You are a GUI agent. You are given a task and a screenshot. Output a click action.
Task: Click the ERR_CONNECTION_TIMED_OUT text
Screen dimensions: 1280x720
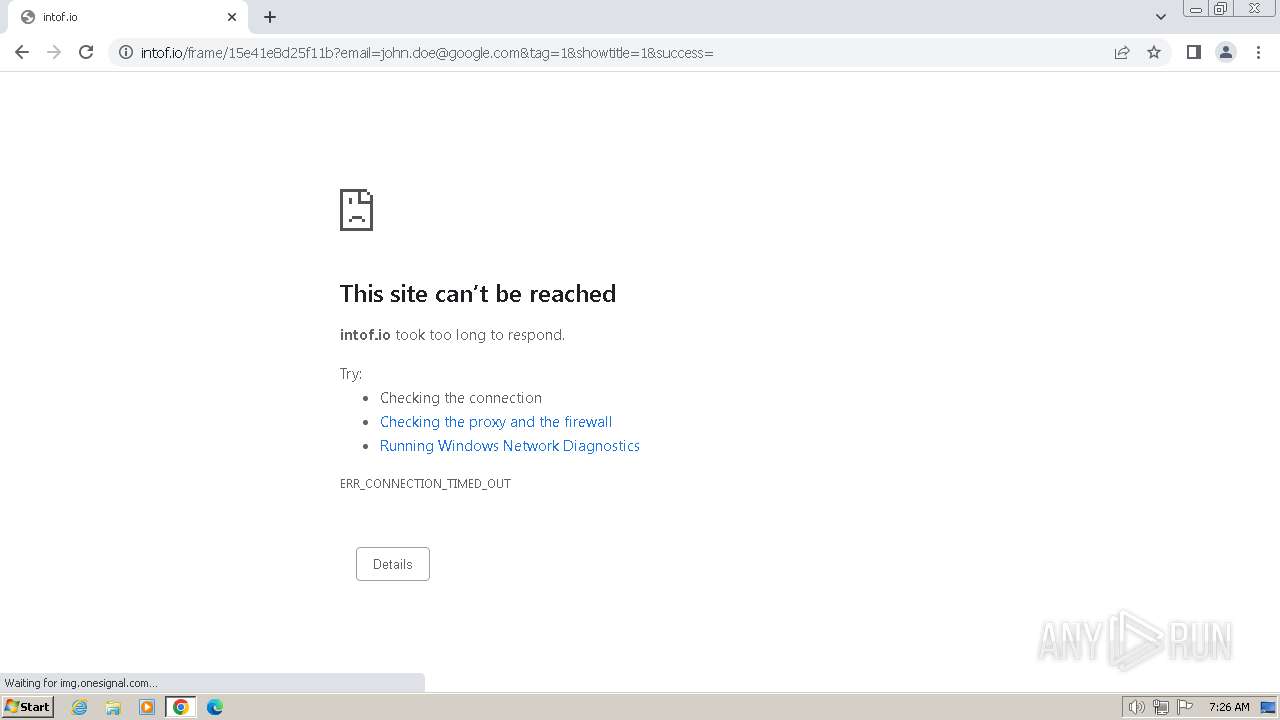pos(425,484)
